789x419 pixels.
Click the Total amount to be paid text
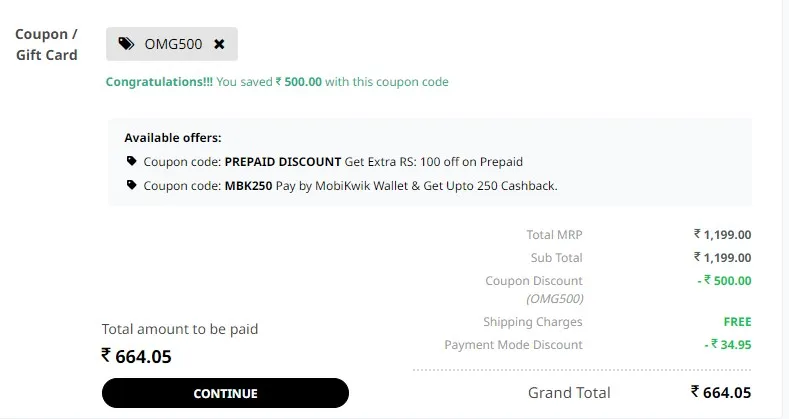[180, 329]
